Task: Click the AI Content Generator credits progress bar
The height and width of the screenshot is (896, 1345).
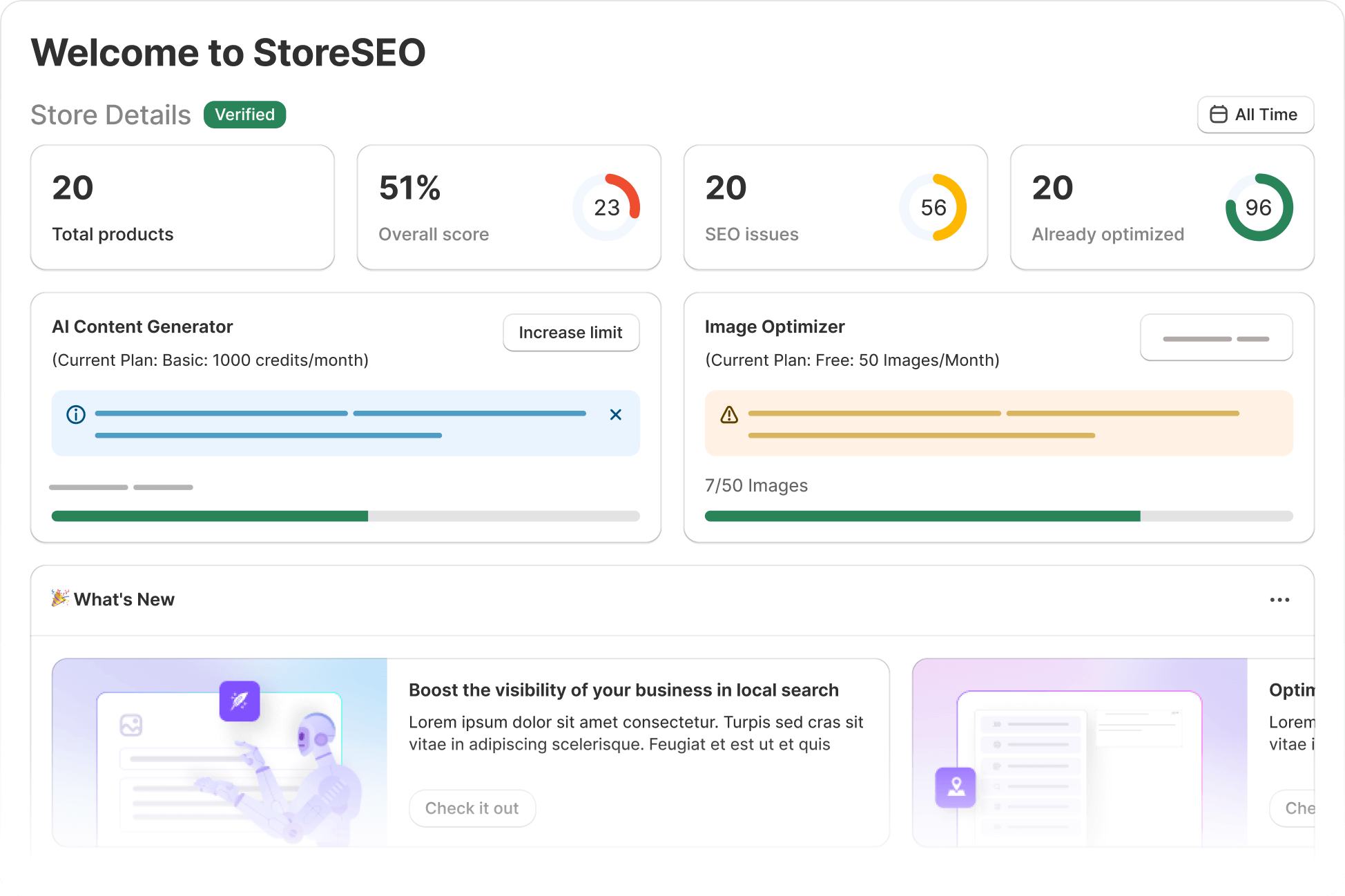Action: coord(345,516)
